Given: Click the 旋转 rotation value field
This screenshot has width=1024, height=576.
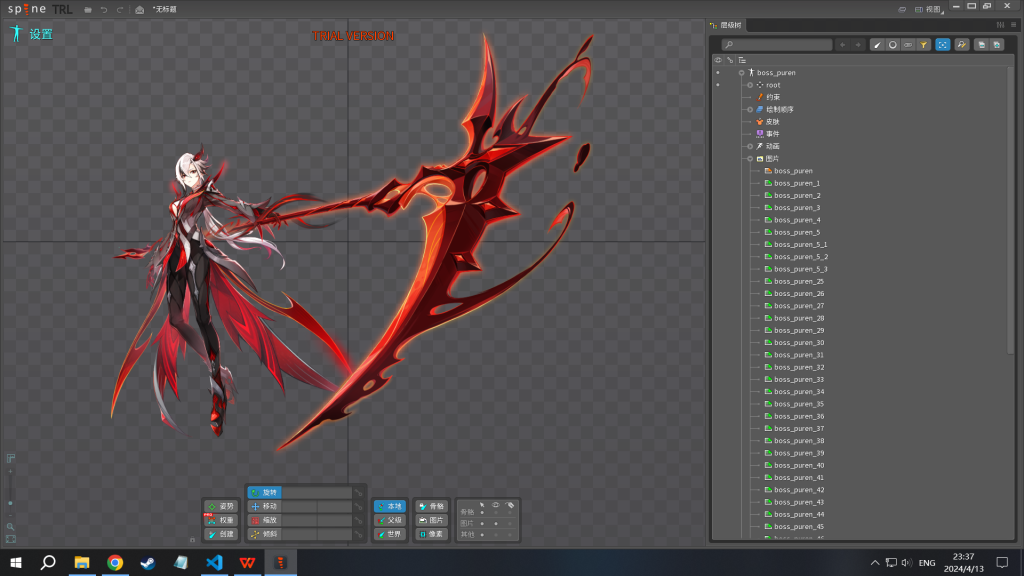Looking at the screenshot, I should point(317,492).
